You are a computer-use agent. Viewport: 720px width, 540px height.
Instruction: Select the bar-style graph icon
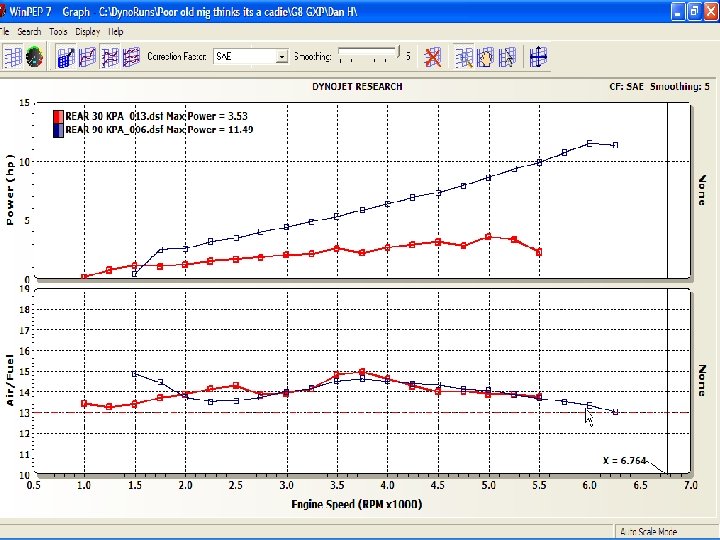pyautogui.click(x=66, y=57)
